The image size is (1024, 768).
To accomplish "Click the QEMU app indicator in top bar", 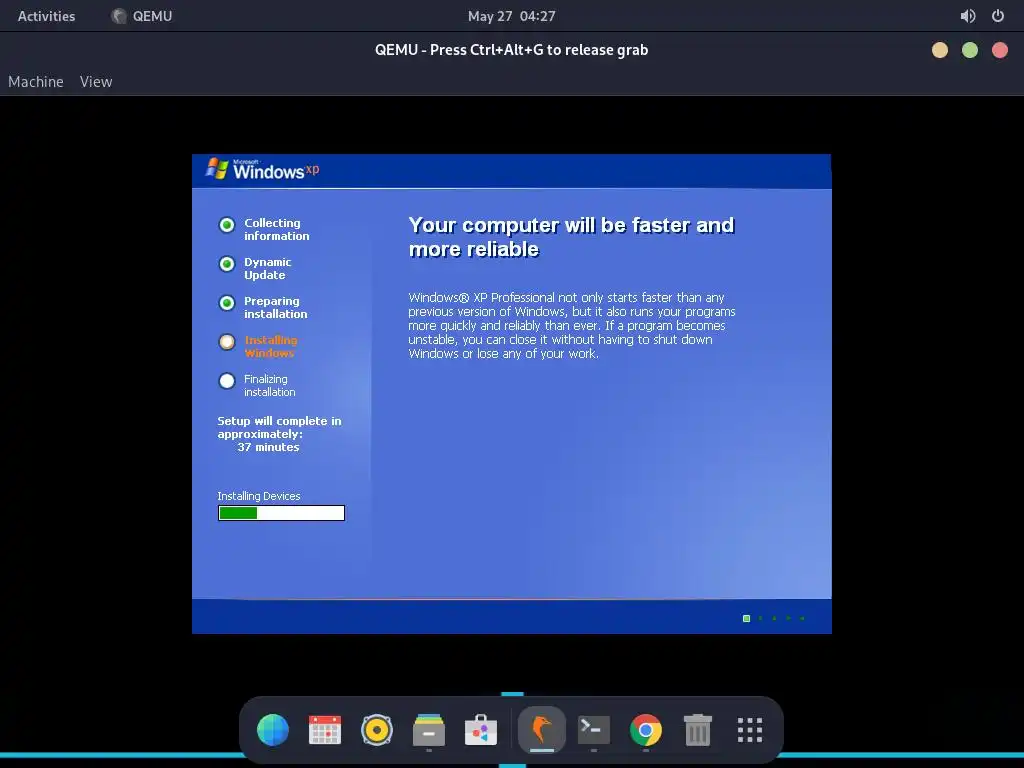I will point(142,16).
